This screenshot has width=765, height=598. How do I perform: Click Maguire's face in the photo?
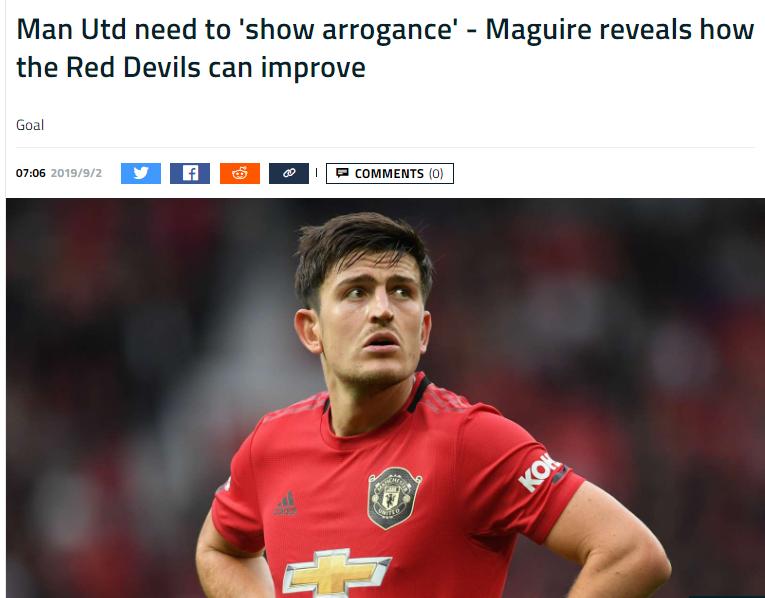tap(373, 322)
